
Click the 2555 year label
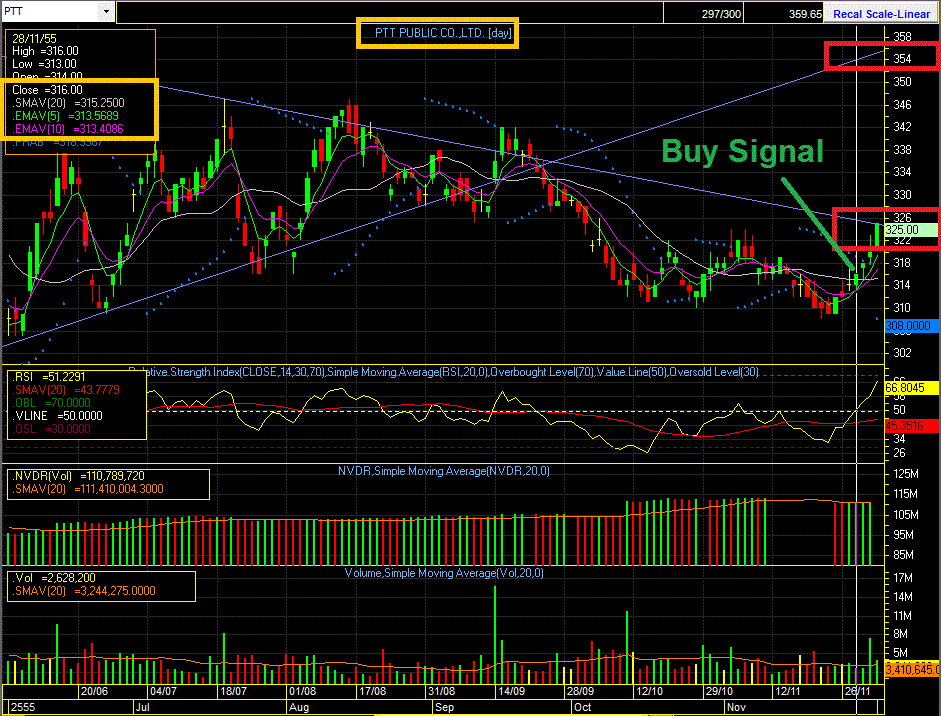23,707
